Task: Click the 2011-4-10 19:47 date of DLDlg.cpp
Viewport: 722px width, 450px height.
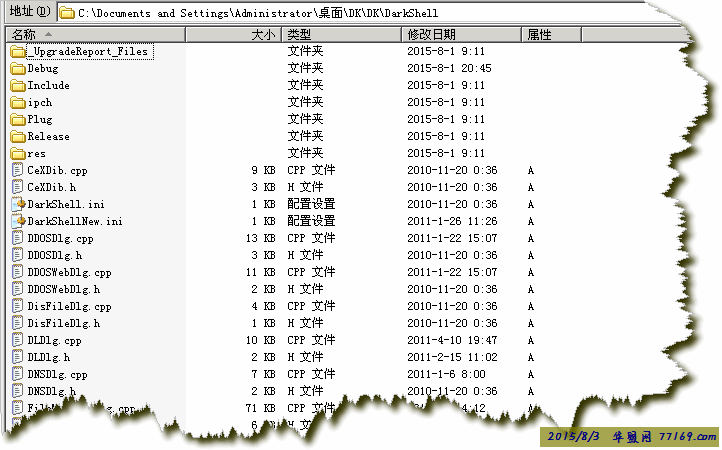Action: (x=452, y=341)
